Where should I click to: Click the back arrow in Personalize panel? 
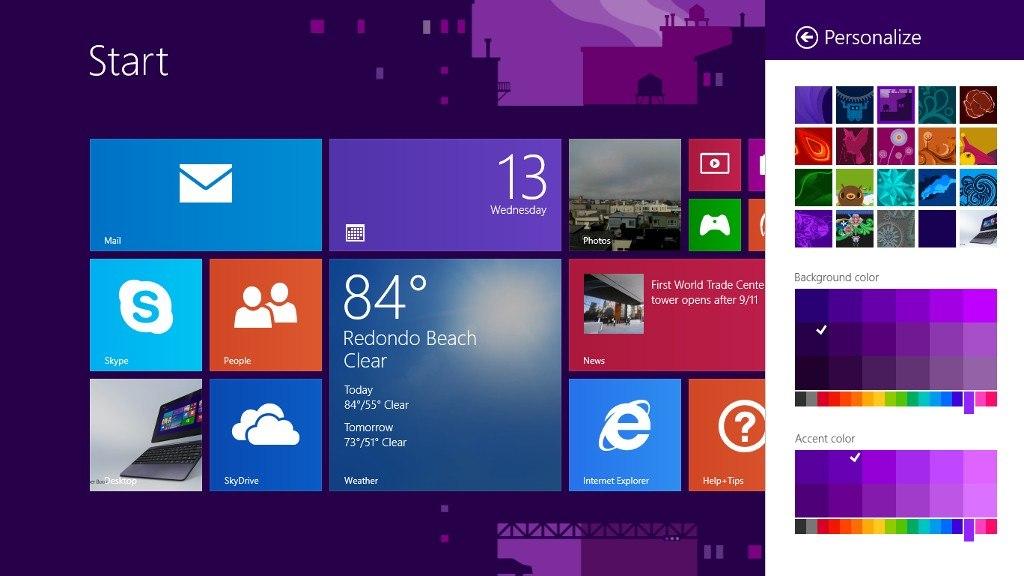pos(806,38)
